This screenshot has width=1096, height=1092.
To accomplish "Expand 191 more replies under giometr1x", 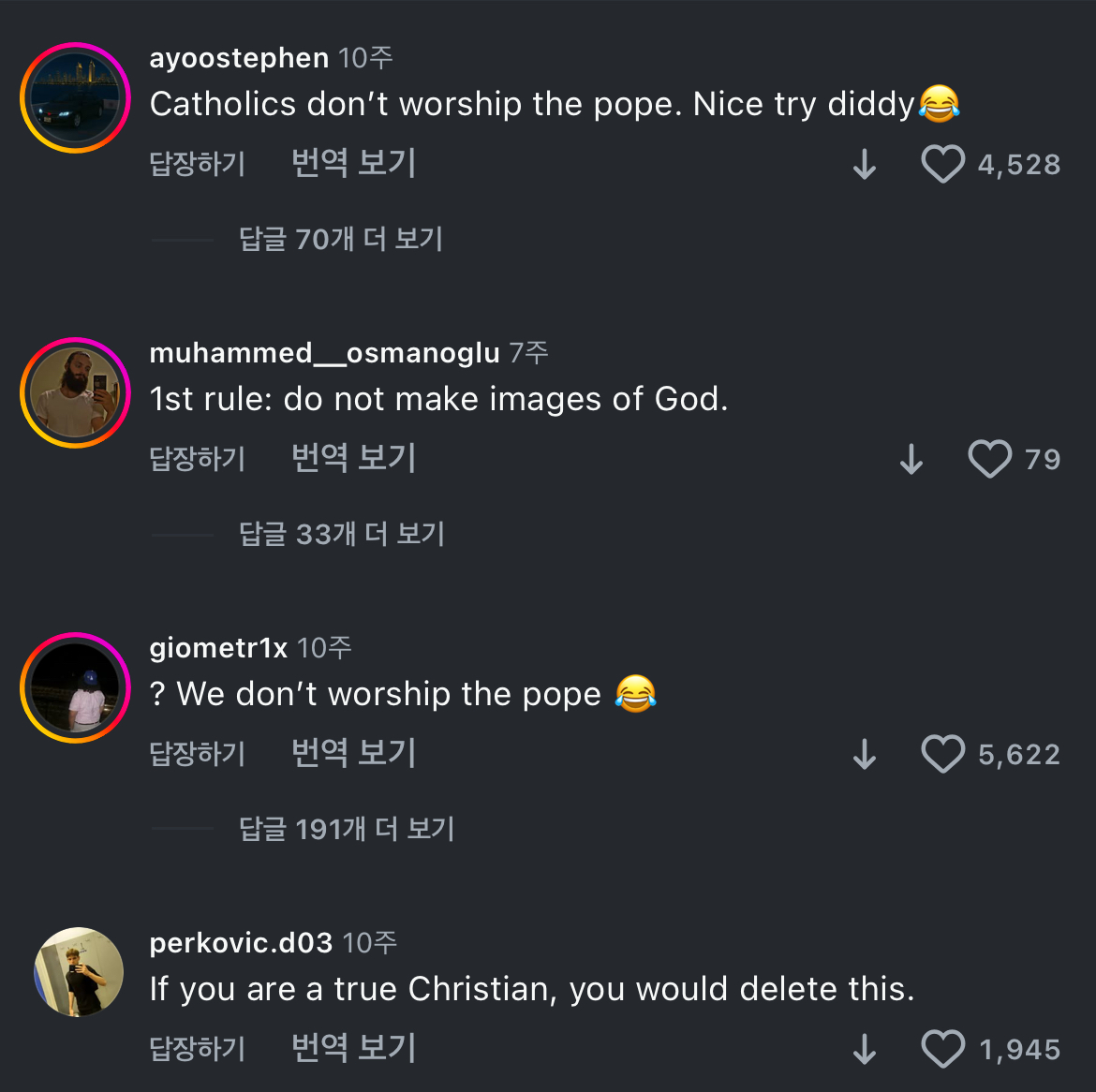I will pos(346,830).
